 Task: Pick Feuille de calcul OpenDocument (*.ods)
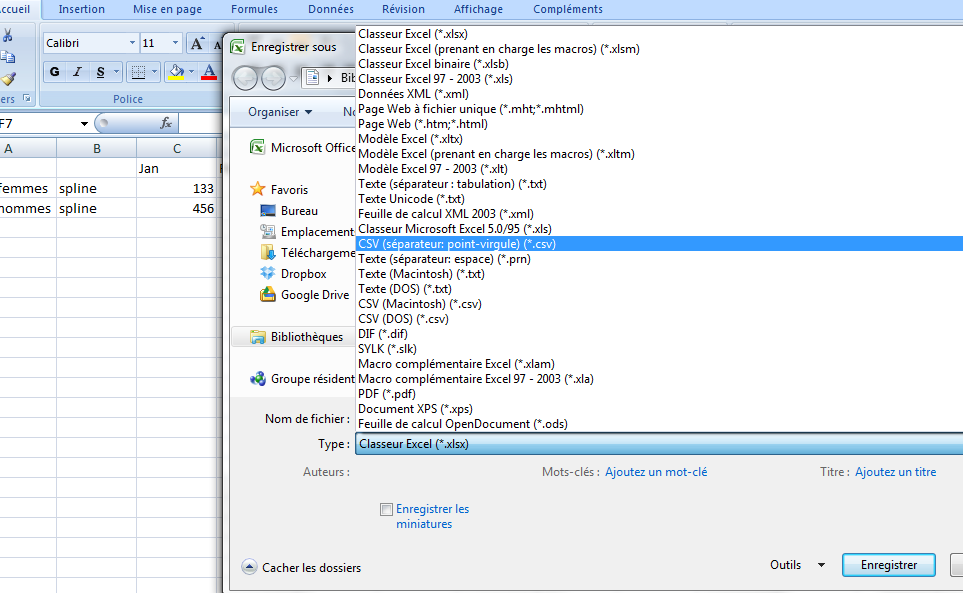tap(659, 424)
